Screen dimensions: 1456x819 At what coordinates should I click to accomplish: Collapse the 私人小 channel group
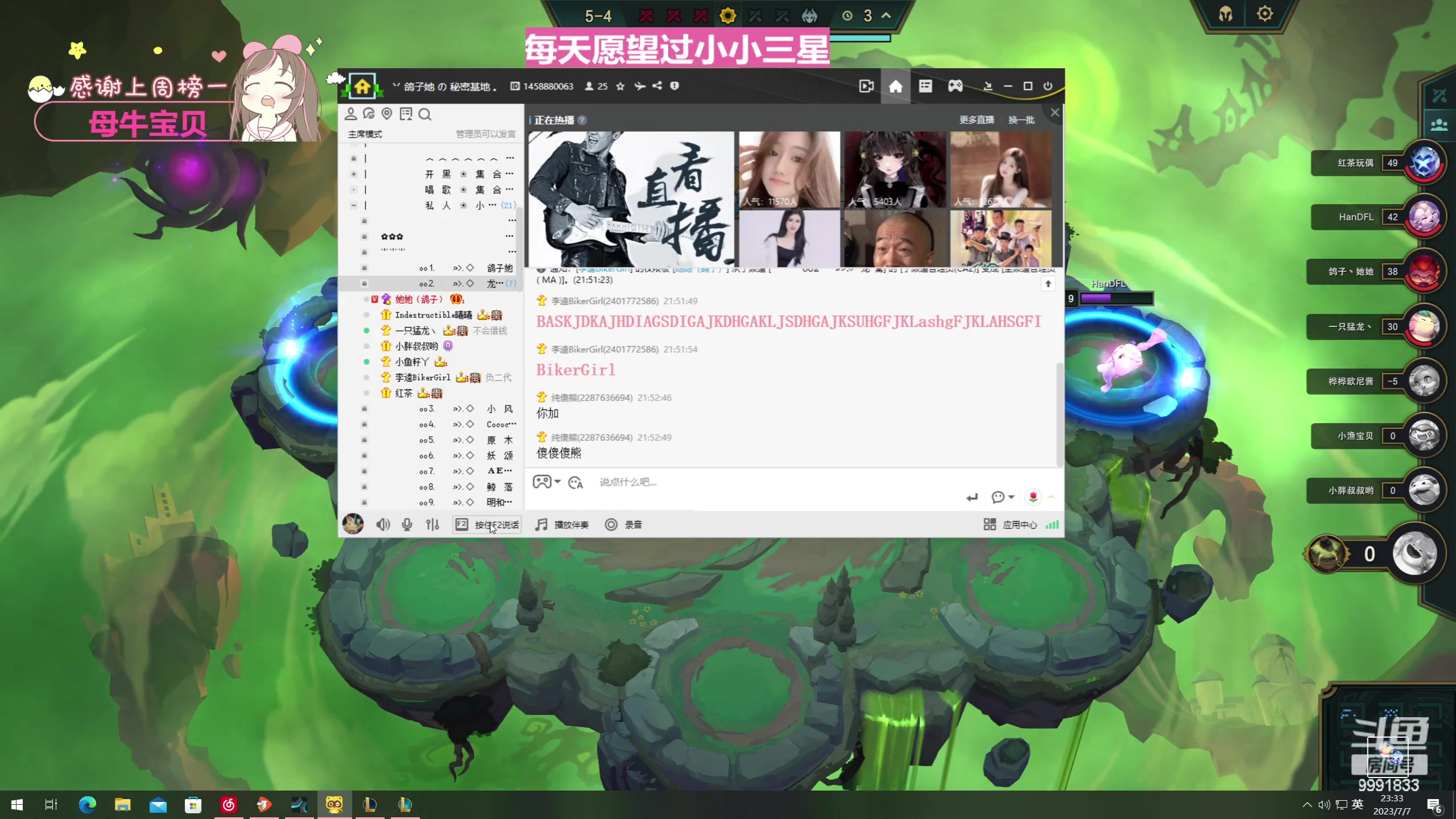(354, 205)
